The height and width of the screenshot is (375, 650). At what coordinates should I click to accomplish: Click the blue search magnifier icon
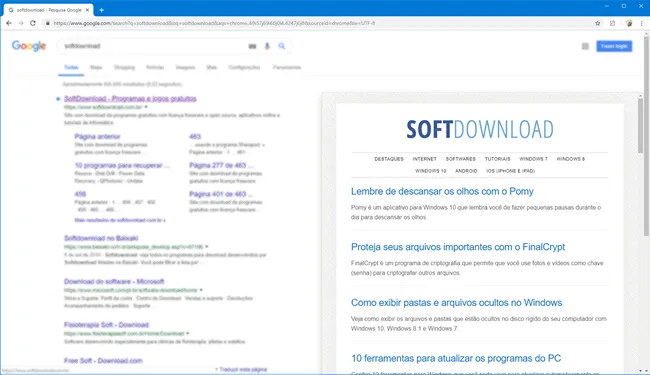click(282, 46)
